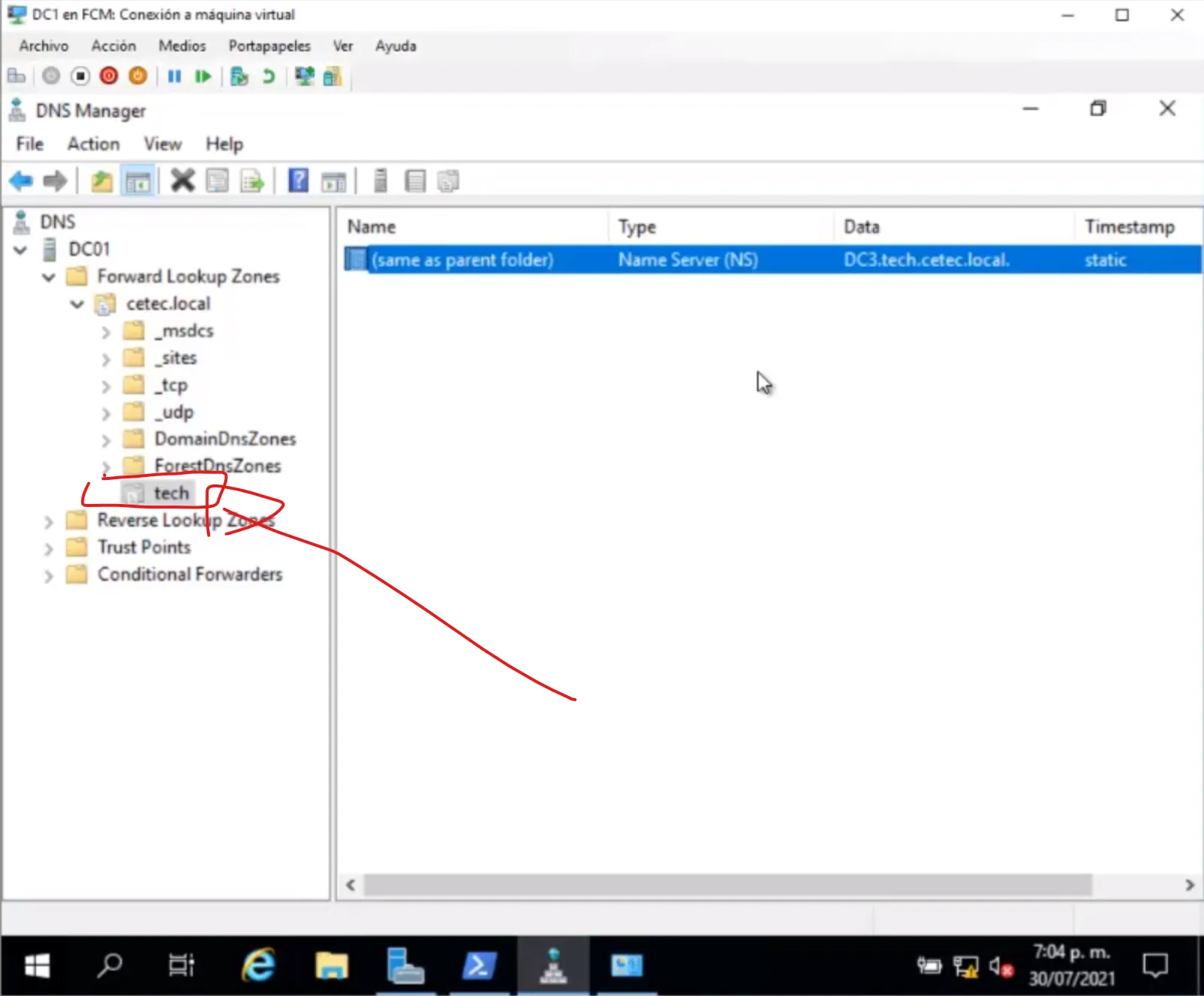Open the Help question mark toolbar icon
The image size is (1204, 996).
click(298, 181)
